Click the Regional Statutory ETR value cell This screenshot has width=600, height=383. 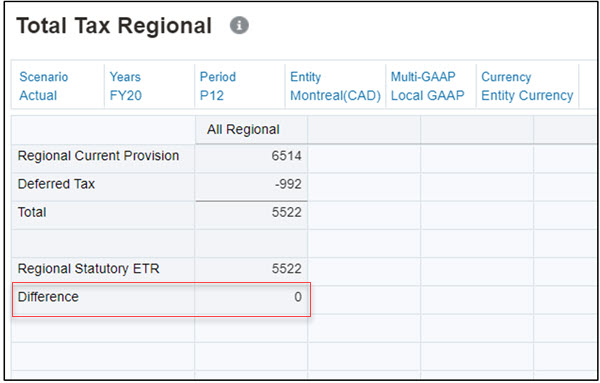pyautogui.click(x=251, y=271)
